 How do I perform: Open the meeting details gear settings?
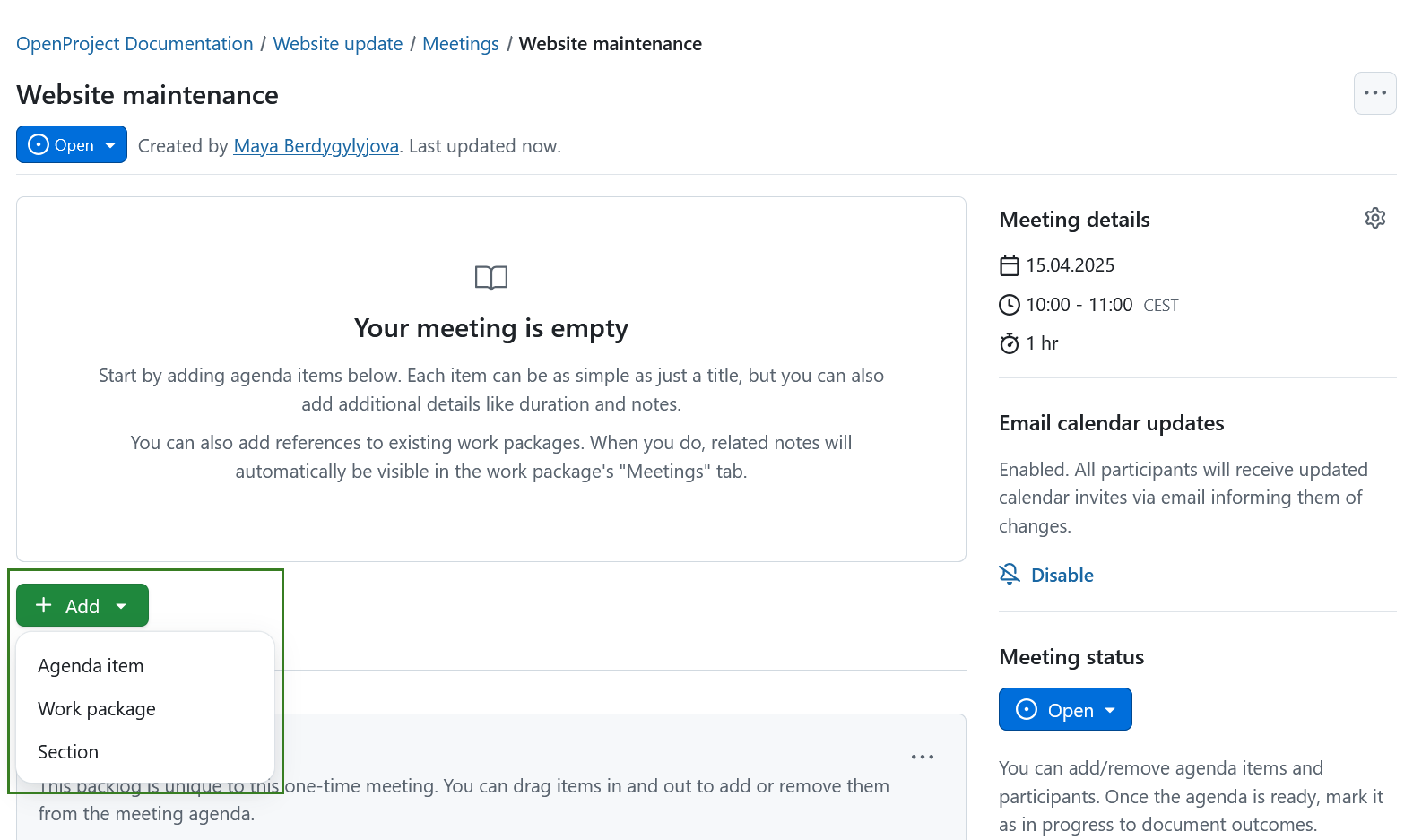(1374, 218)
